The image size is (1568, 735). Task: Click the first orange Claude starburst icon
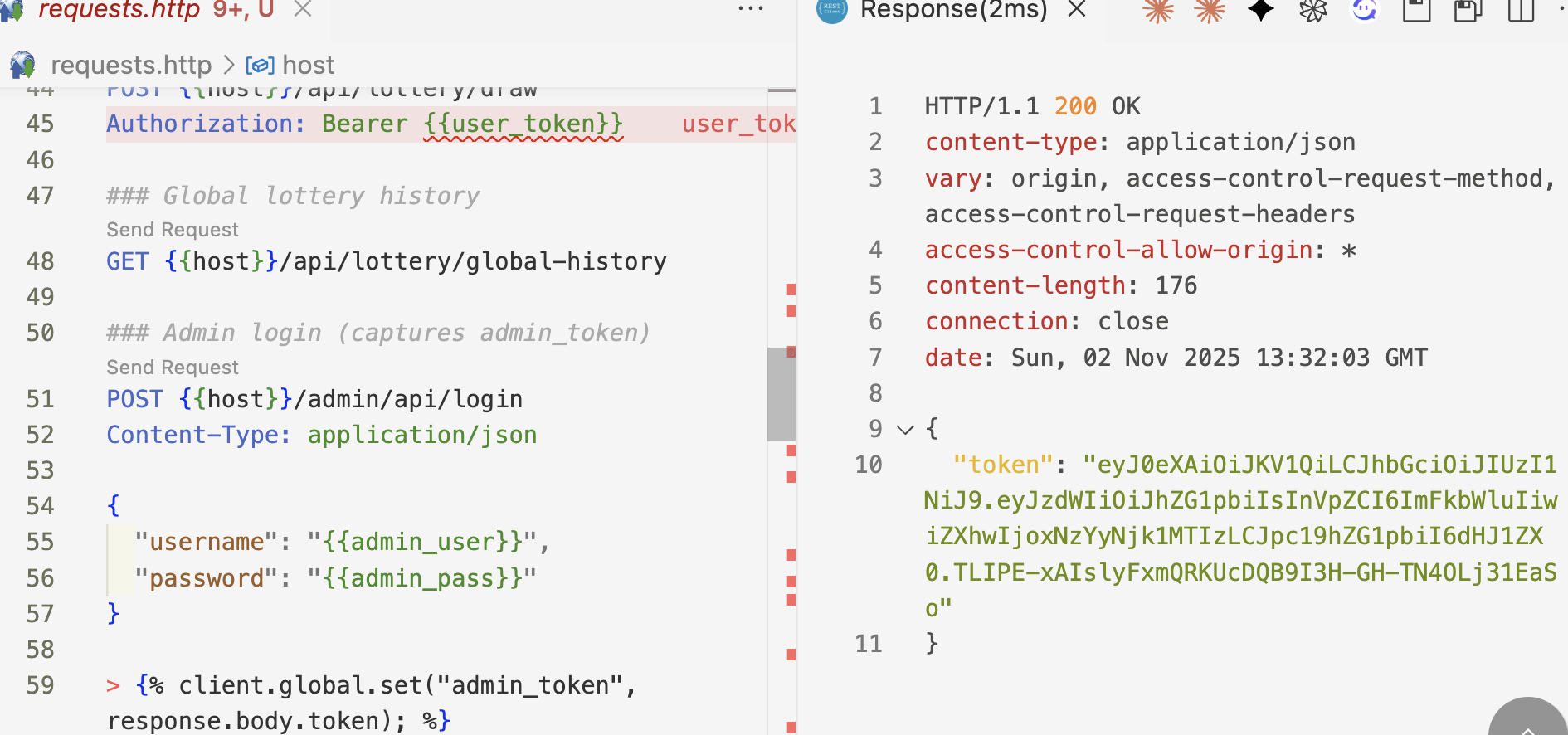pos(1158,10)
